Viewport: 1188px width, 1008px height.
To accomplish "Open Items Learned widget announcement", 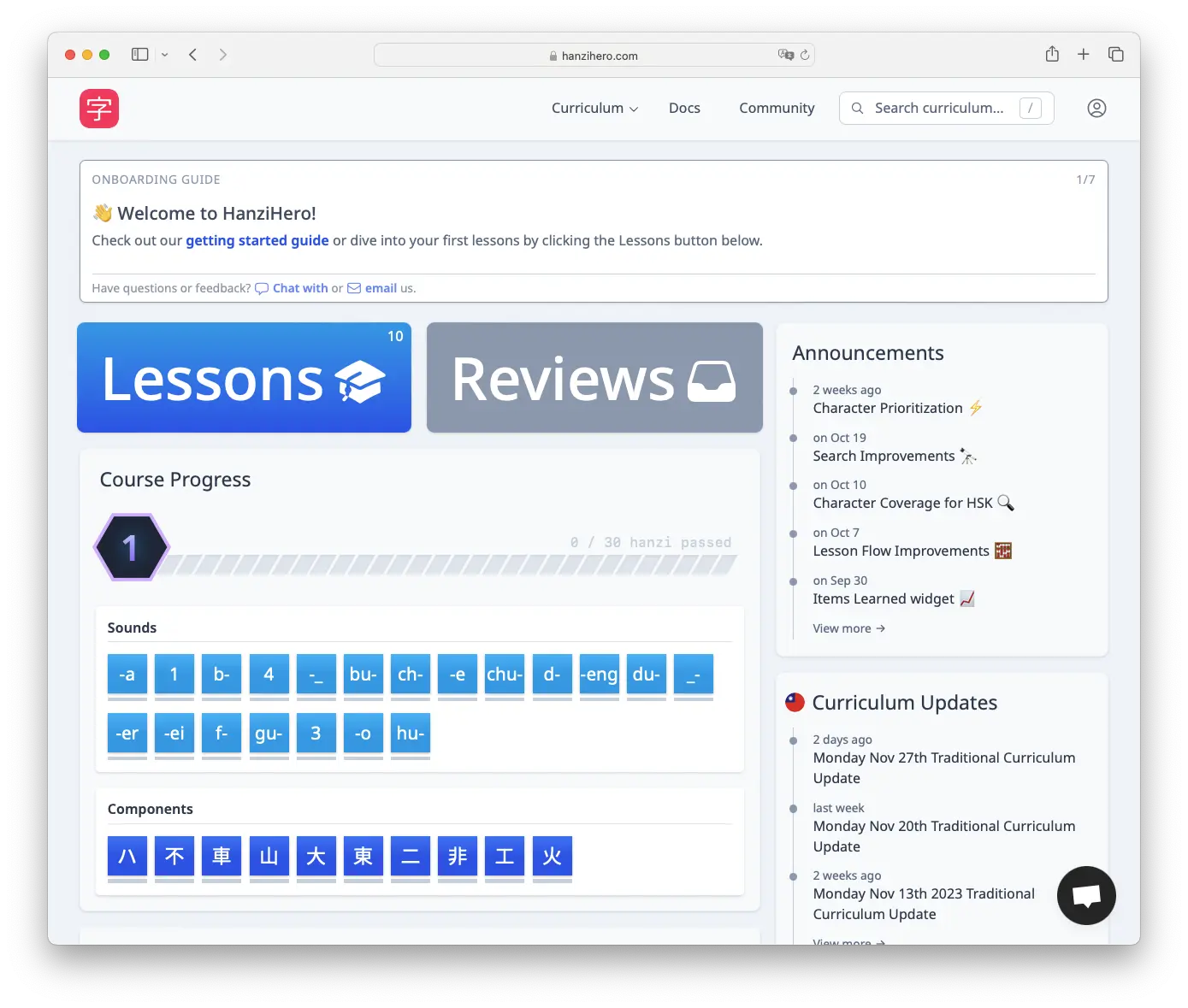I will tap(894, 599).
